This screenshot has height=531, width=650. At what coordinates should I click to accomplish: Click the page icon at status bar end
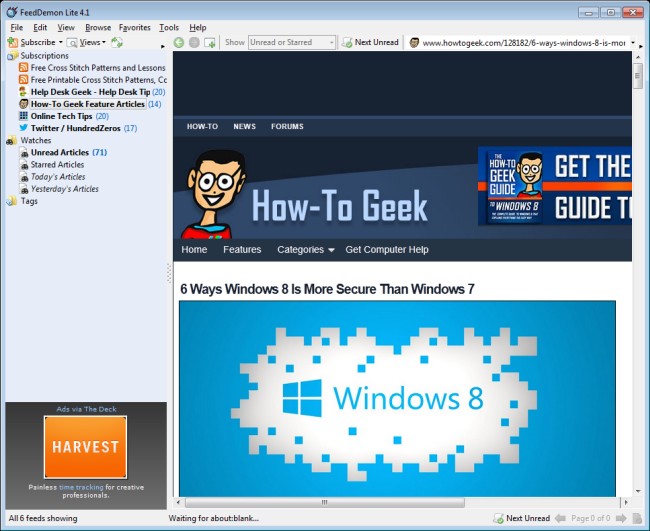pos(637,518)
